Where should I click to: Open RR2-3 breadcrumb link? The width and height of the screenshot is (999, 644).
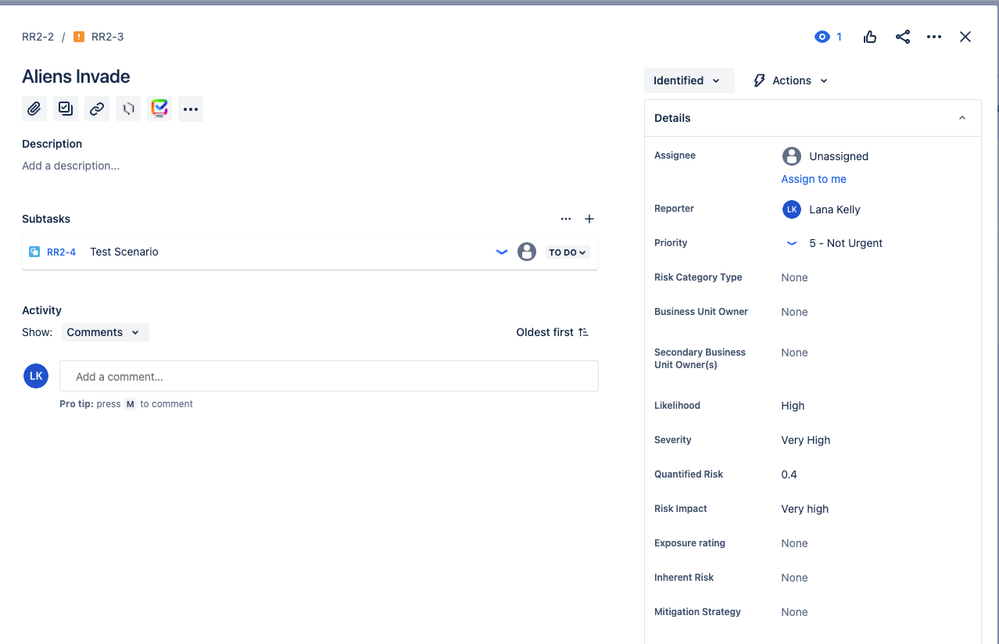(x=107, y=37)
